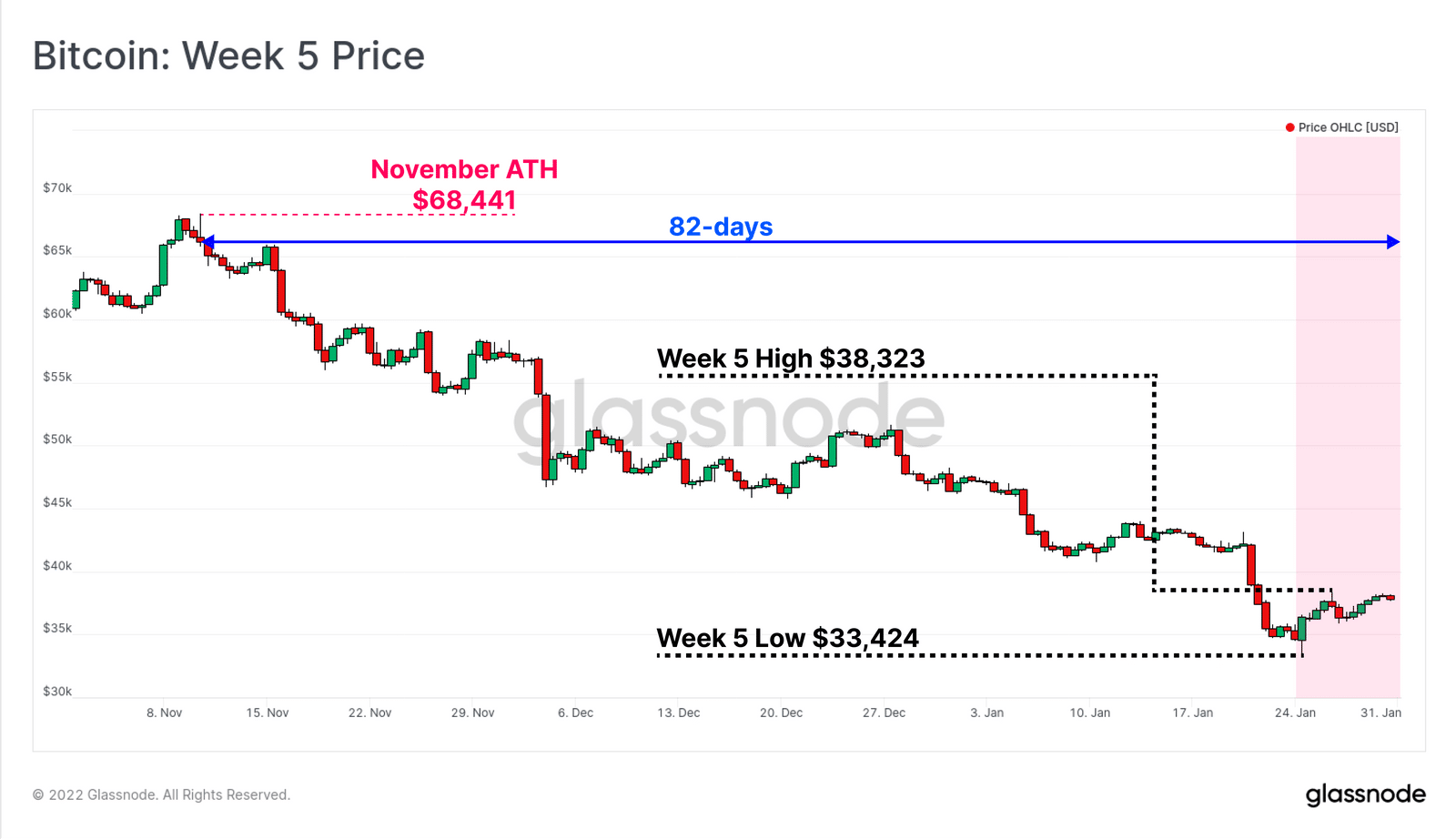
Task: Click the 2022 Glassnode copyright text
Action: [161, 794]
